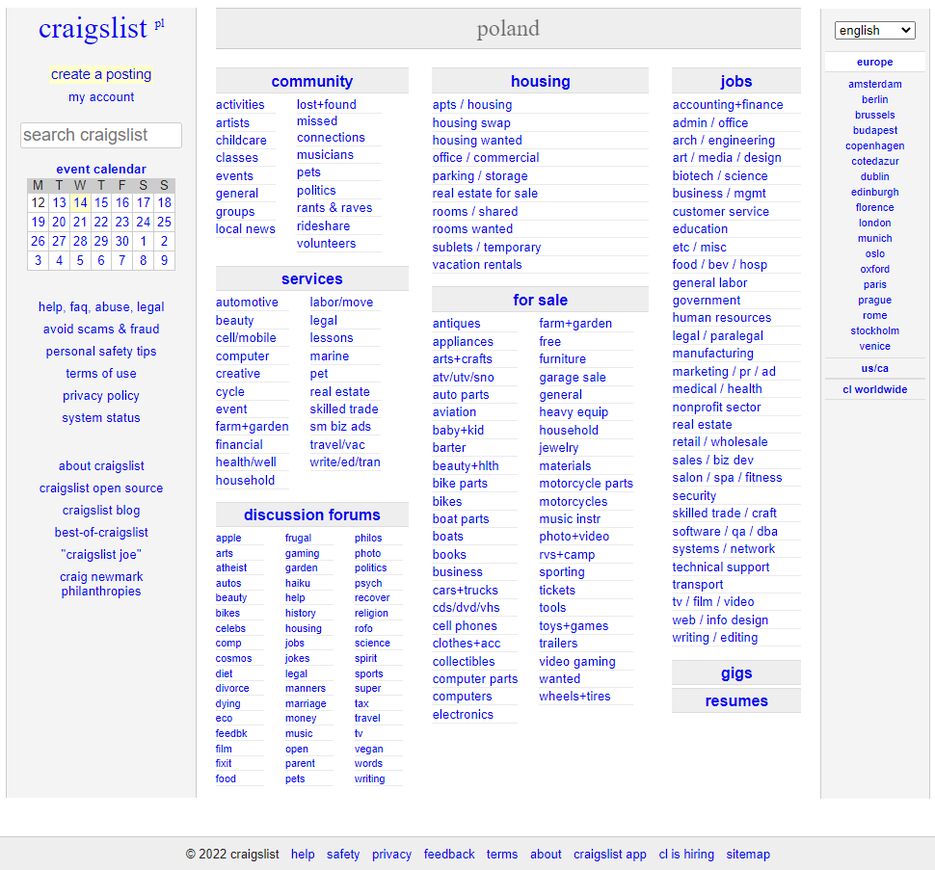Open the for sale section header
935x870 pixels.
click(x=540, y=300)
